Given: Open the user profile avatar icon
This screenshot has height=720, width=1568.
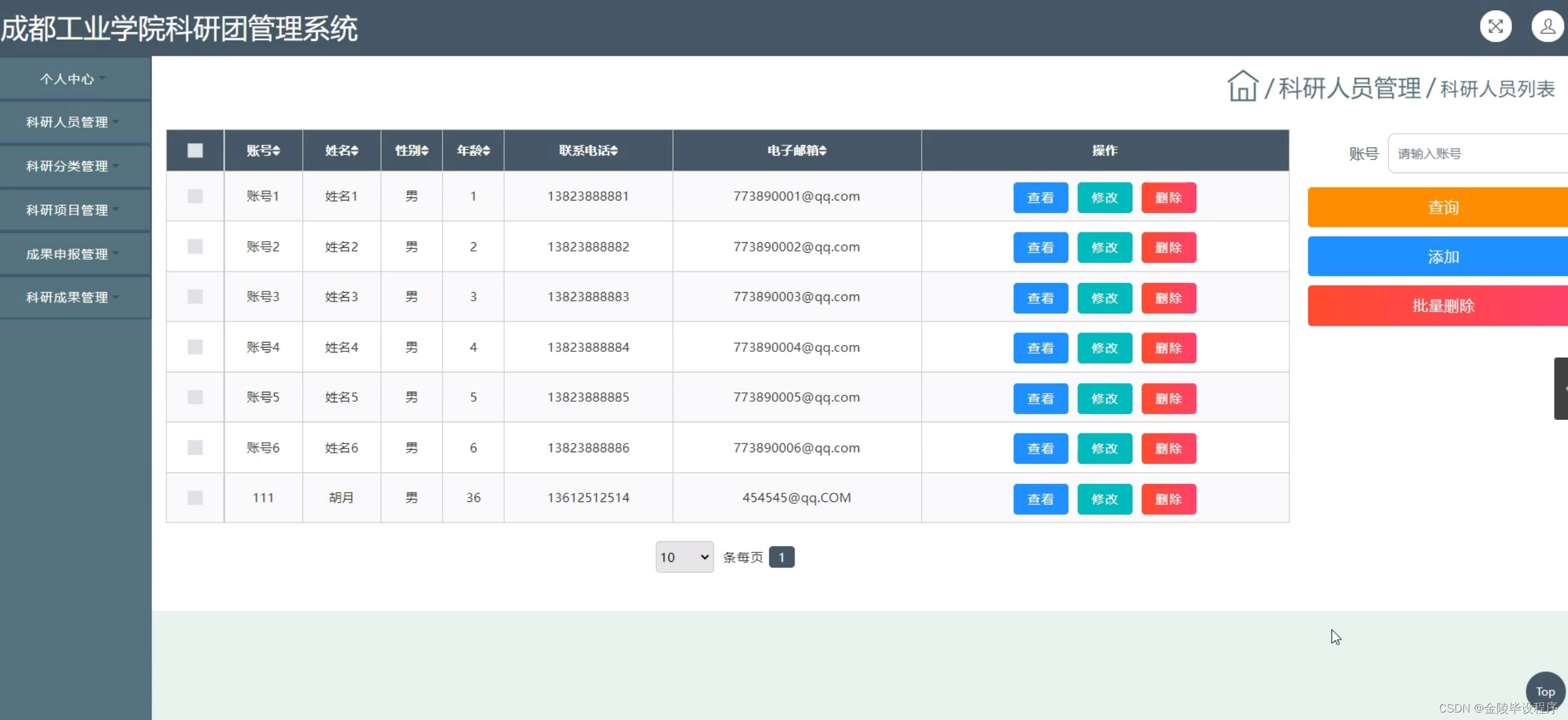Looking at the screenshot, I should (1547, 27).
